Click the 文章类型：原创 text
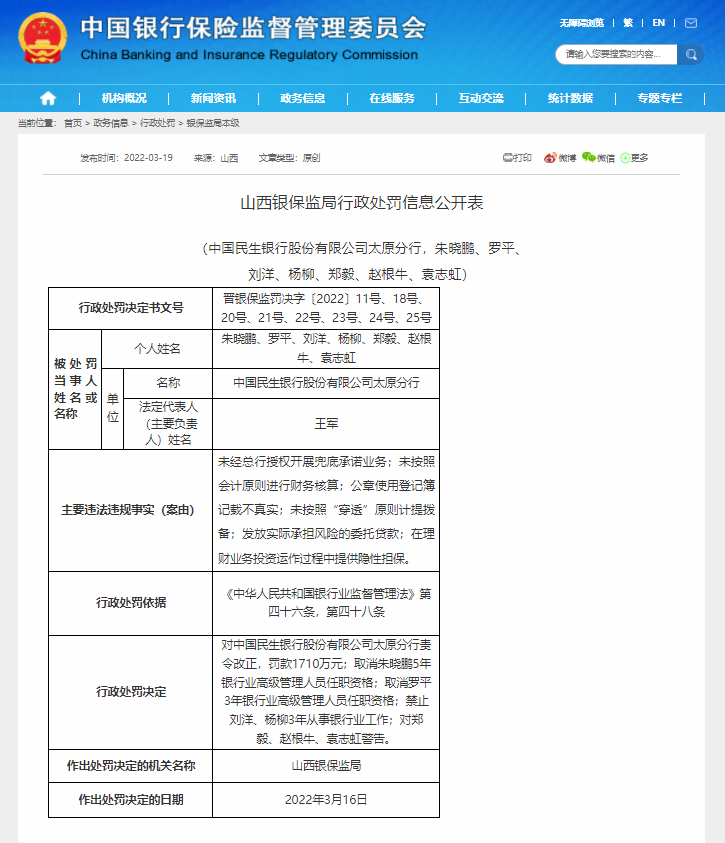Viewport: 725px width, 843px height. (289, 158)
